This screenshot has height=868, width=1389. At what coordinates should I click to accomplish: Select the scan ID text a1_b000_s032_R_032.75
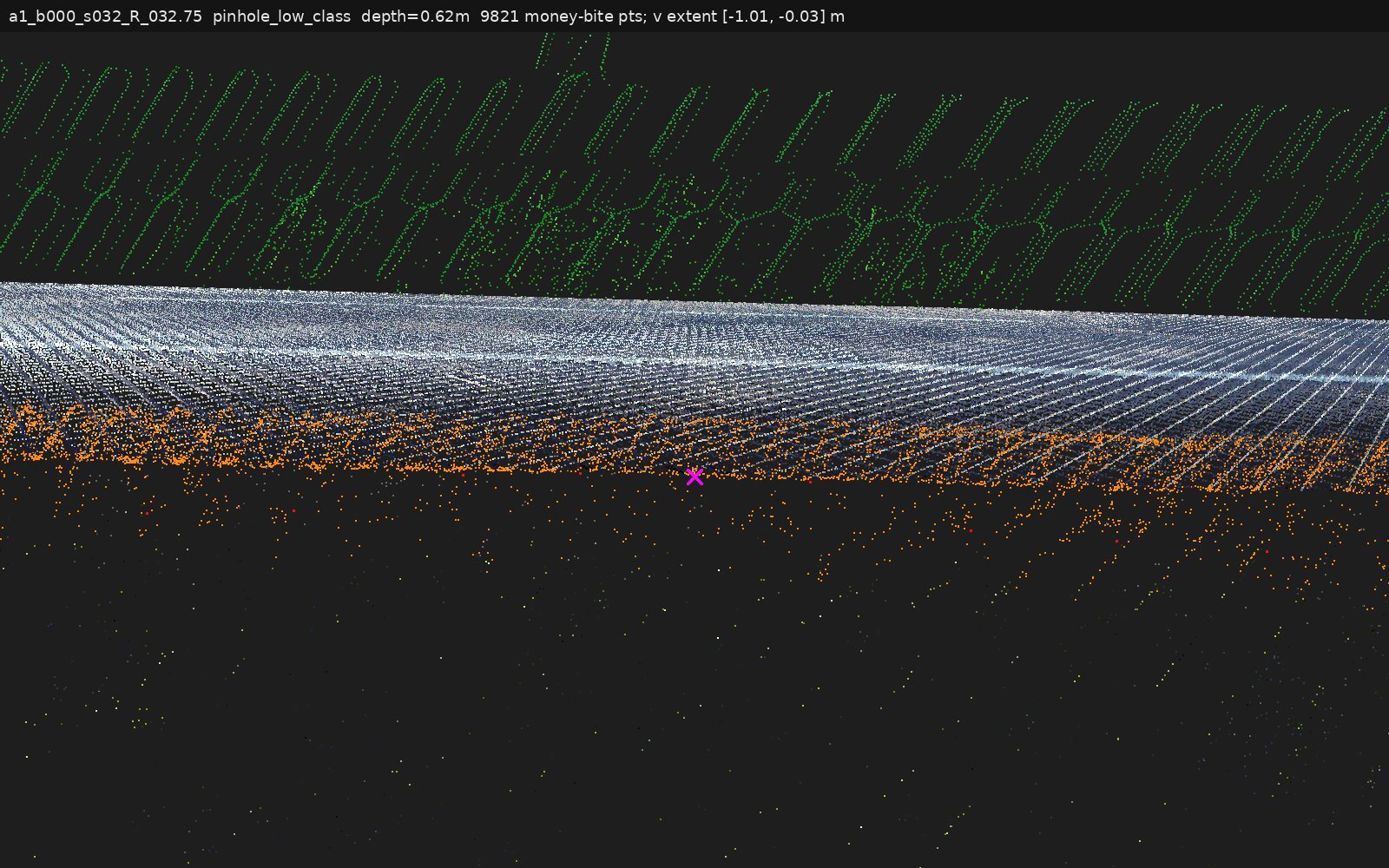pos(105,16)
